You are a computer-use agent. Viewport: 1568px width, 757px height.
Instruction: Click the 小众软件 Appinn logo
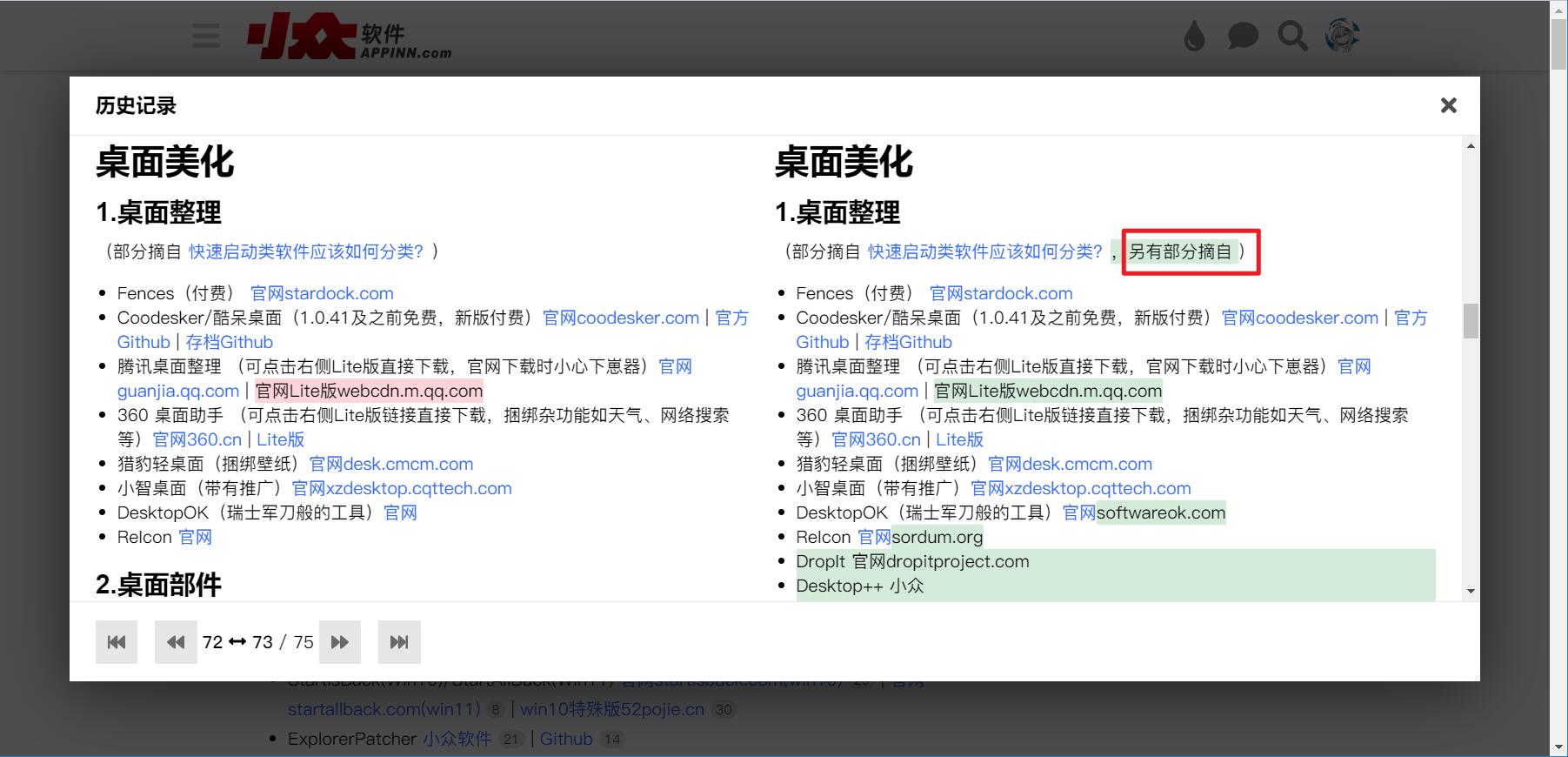coord(349,37)
